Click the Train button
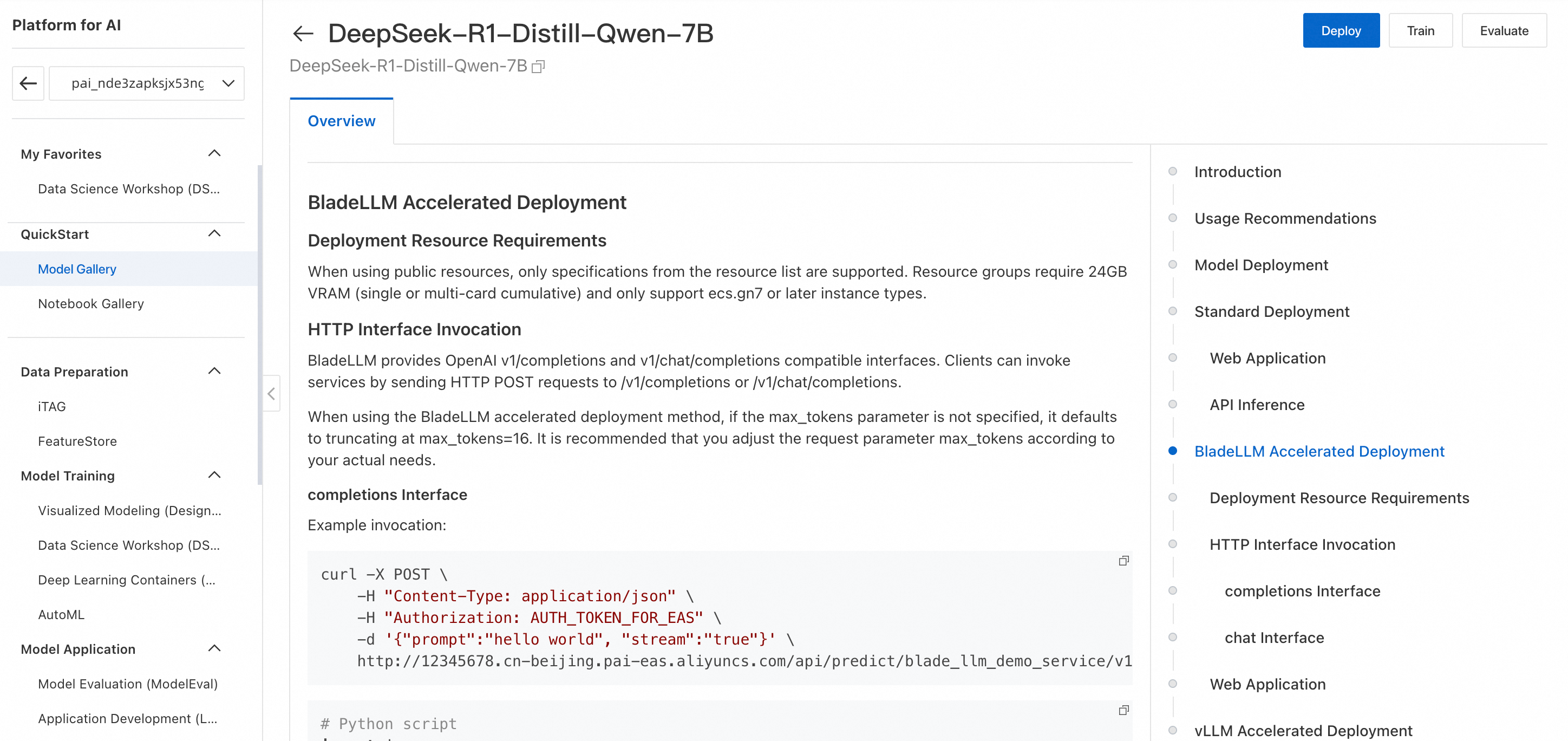The width and height of the screenshot is (1568, 741). point(1421,30)
